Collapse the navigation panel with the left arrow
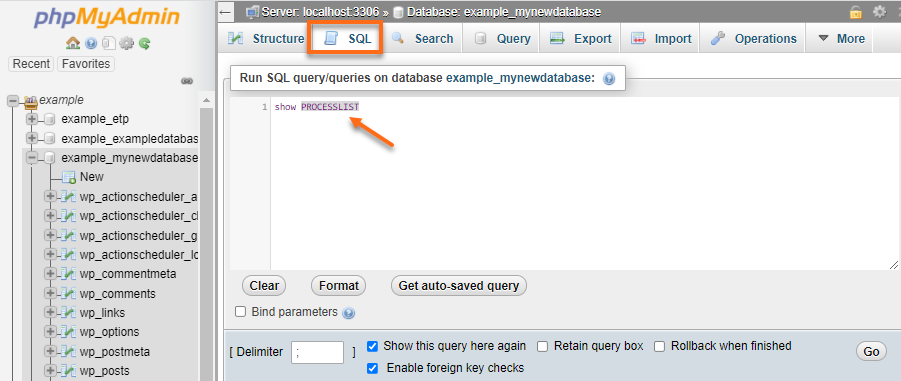901x381 pixels. (226, 12)
